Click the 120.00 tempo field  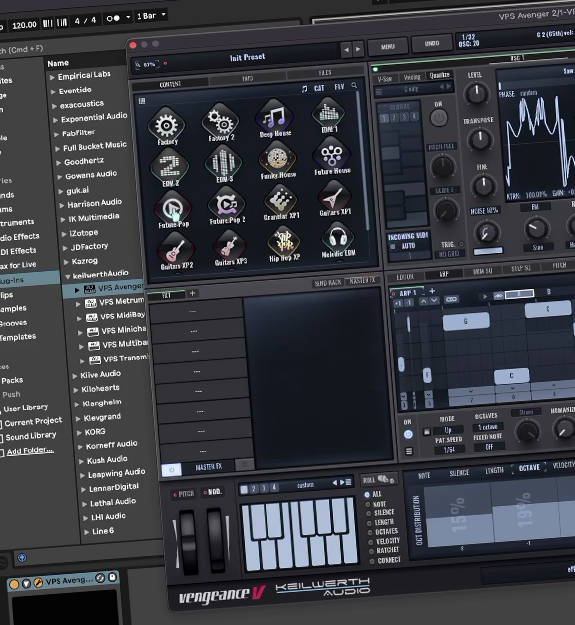(x=24, y=26)
